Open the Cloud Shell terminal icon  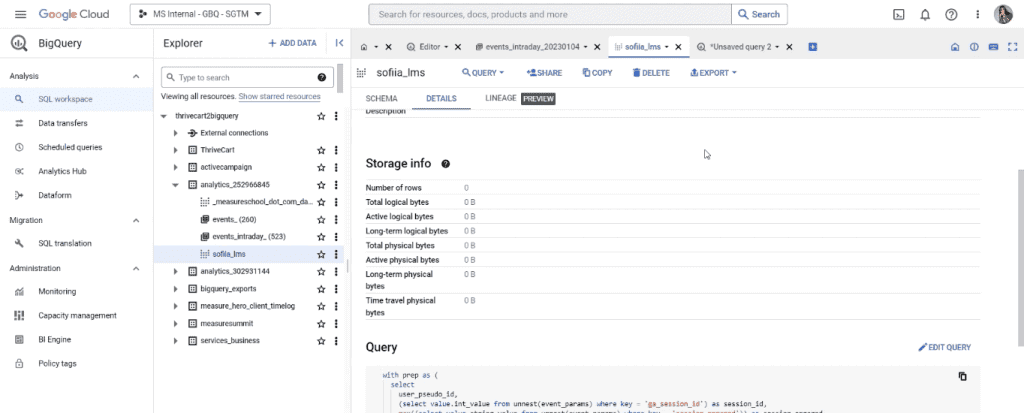(899, 14)
